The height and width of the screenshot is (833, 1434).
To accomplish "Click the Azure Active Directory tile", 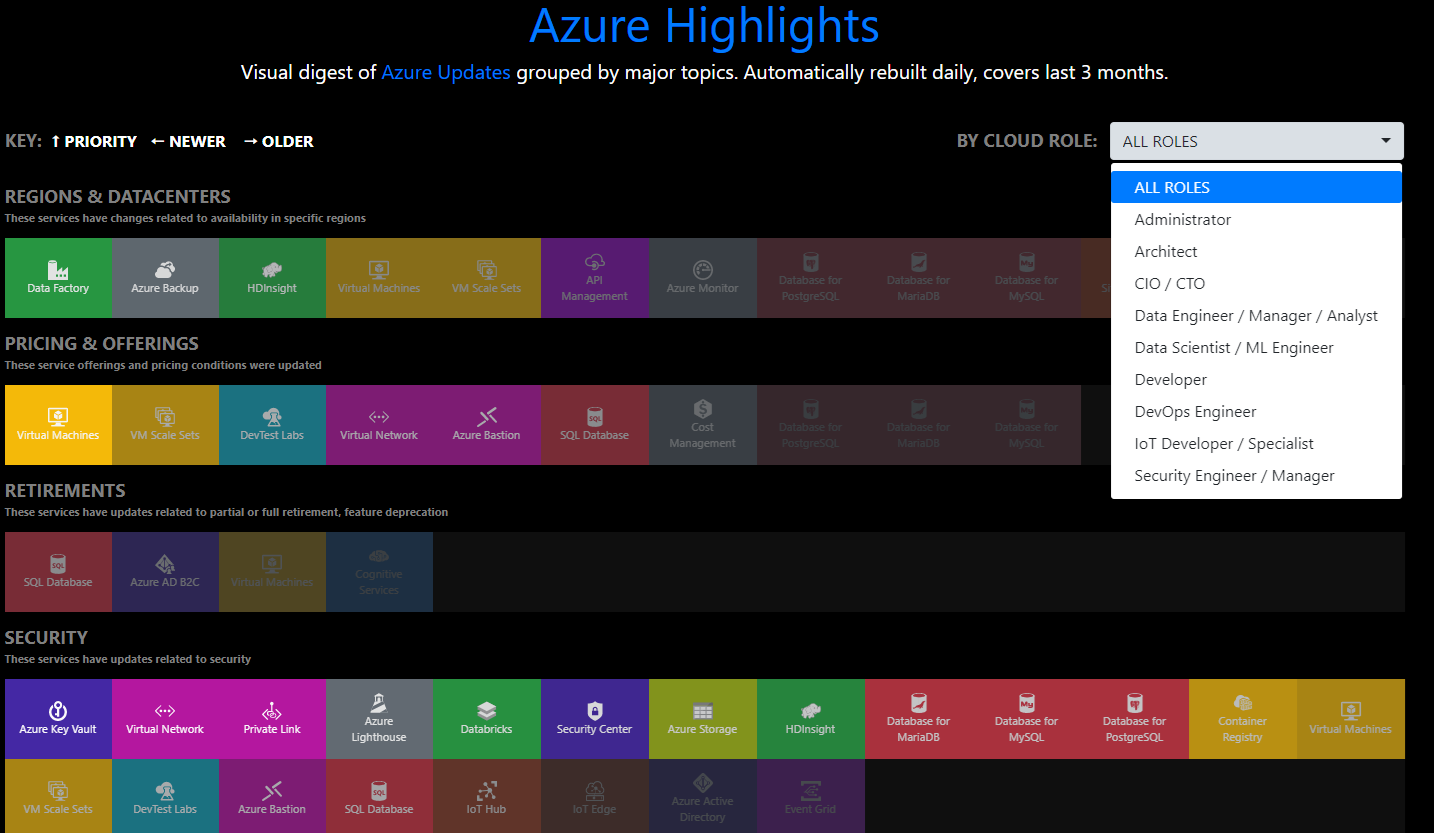I will pyautogui.click(x=703, y=796).
